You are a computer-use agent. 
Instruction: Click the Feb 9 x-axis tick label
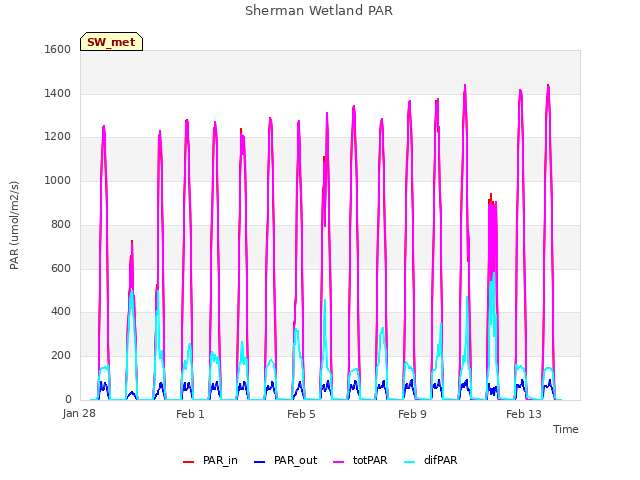point(412,414)
